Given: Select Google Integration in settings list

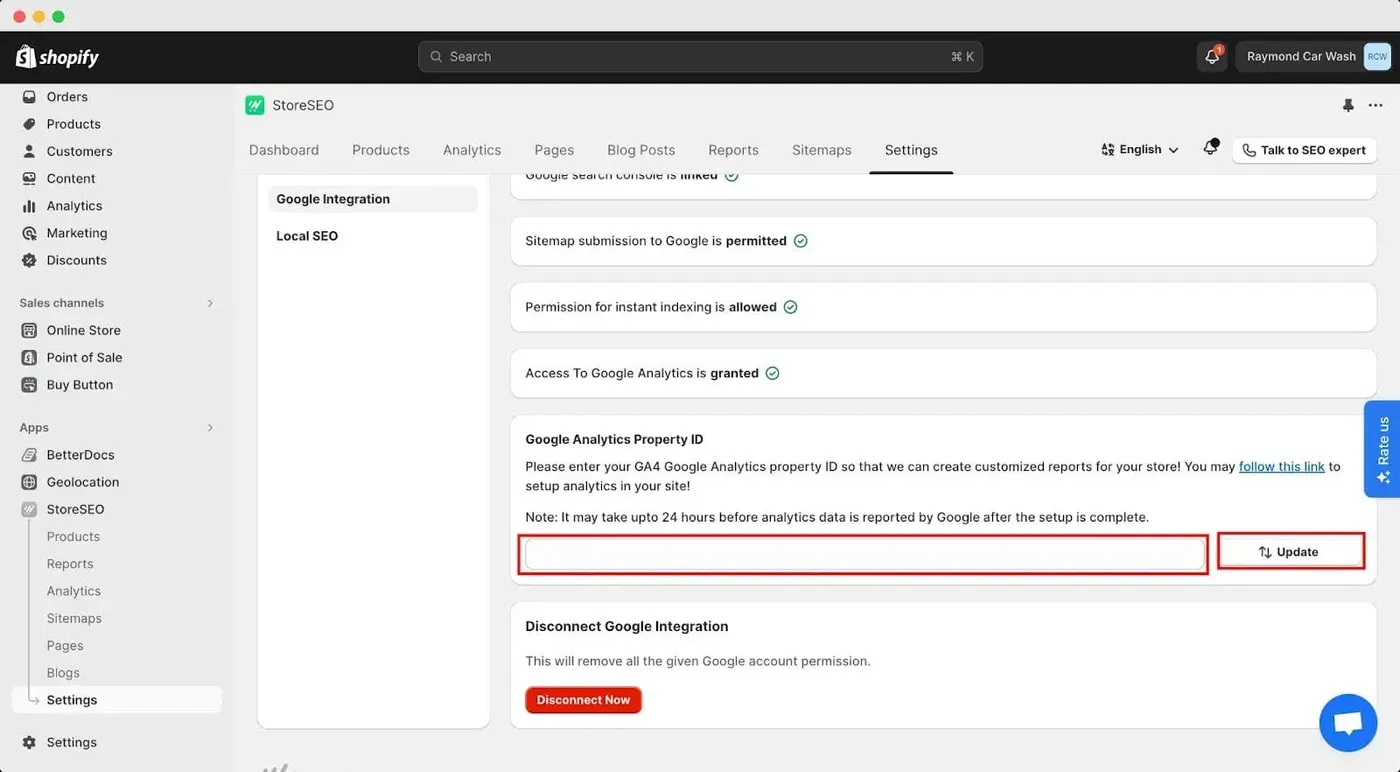Looking at the screenshot, I should point(373,199).
